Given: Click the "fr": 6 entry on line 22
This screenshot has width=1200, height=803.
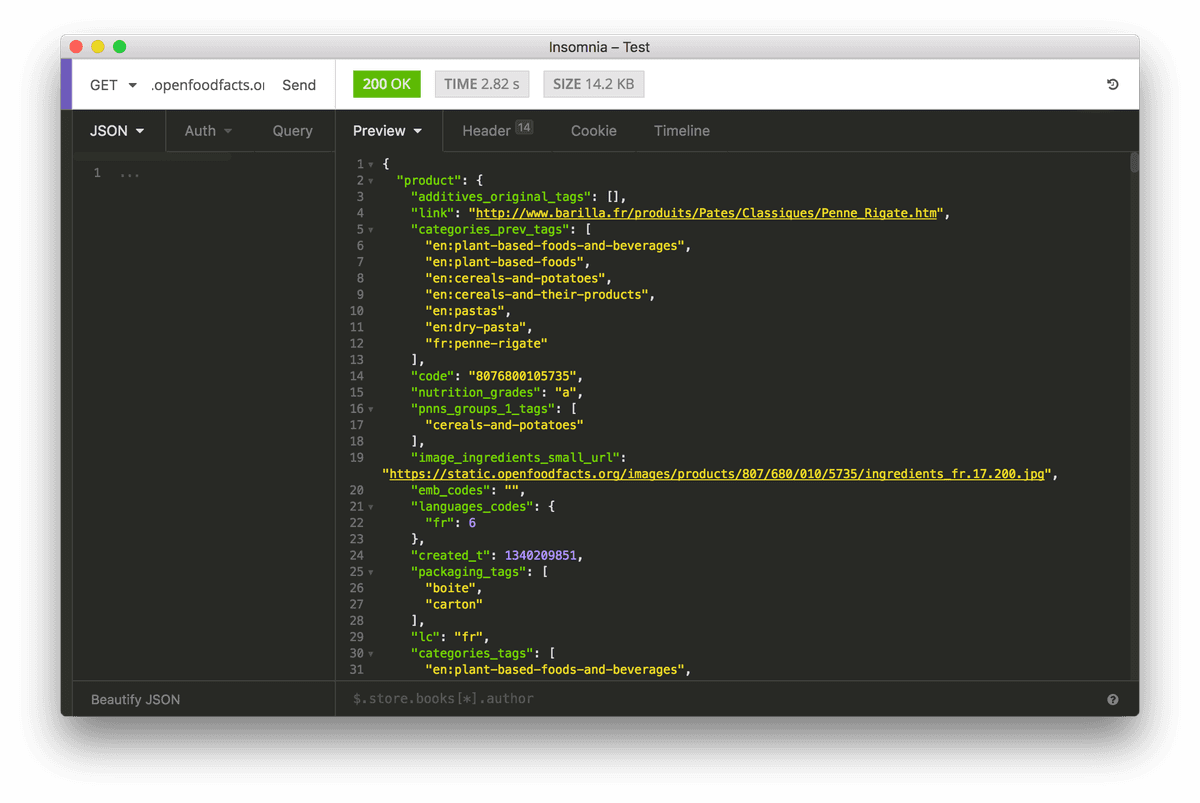Looking at the screenshot, I should pyautogui.click(x=450, y=523).
